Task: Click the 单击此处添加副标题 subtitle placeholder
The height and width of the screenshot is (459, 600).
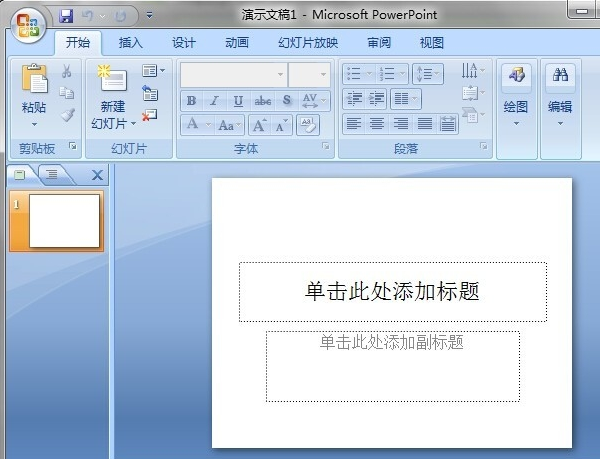Action: (393, 366)
